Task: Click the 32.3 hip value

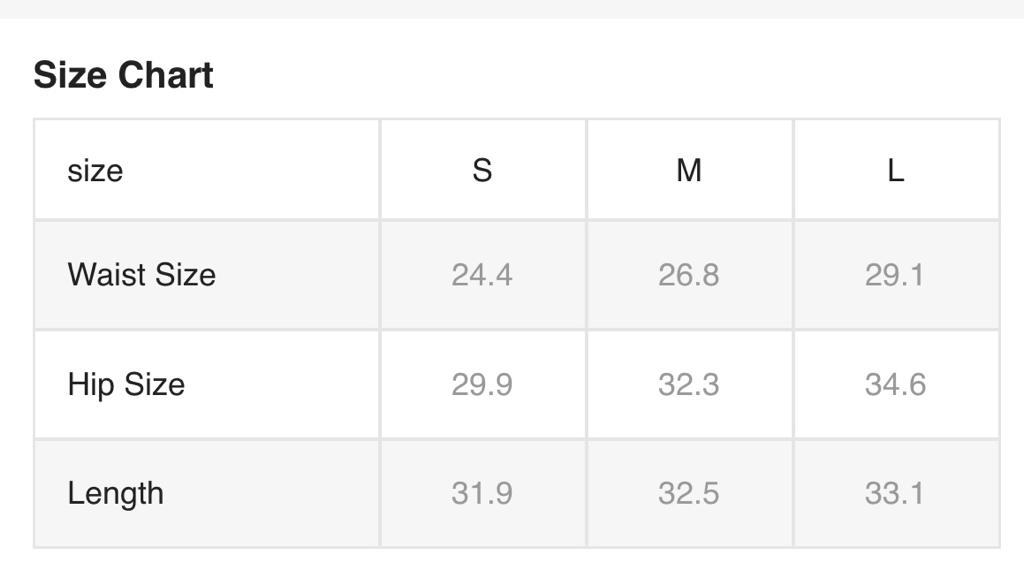Action: click(x=689, y=384)
